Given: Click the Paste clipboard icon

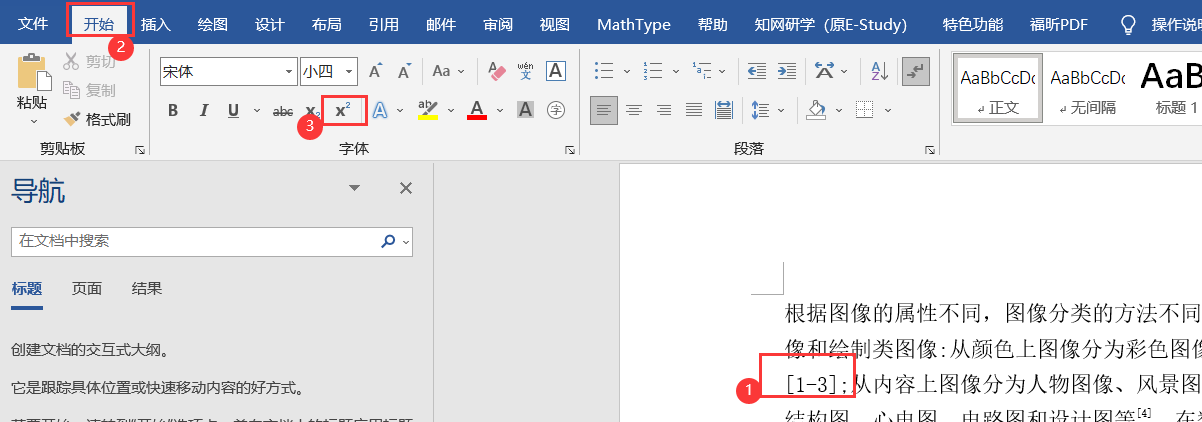Looking at the screenshot, I should 32,73.
